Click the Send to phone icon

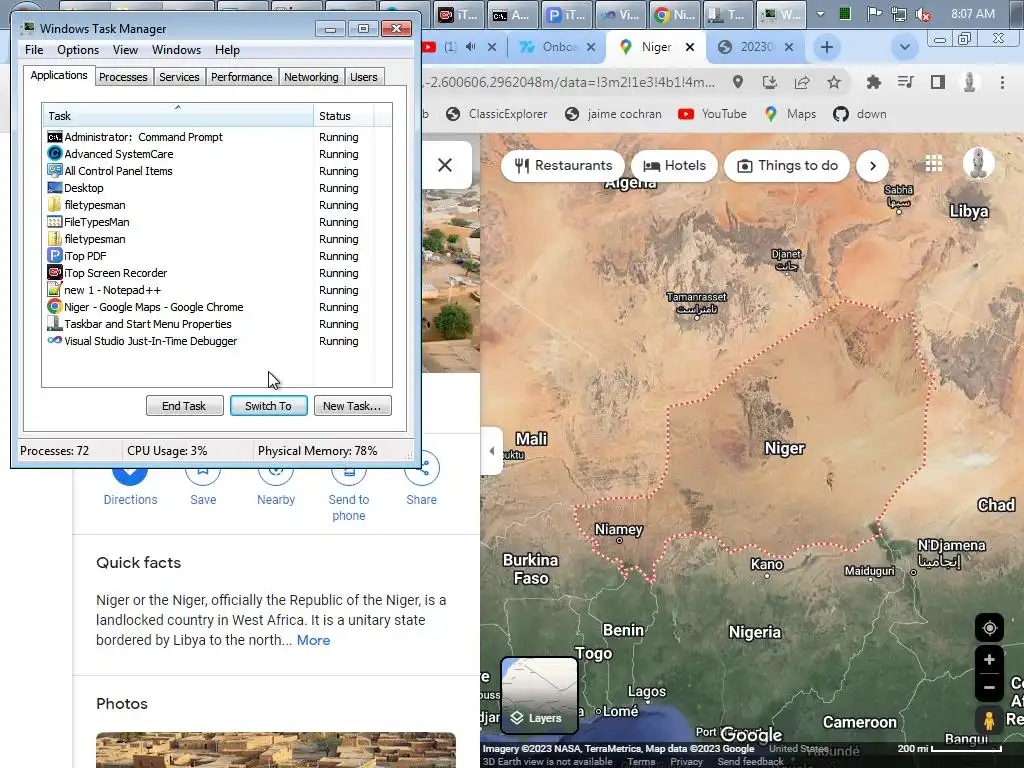tap(349, 472)
